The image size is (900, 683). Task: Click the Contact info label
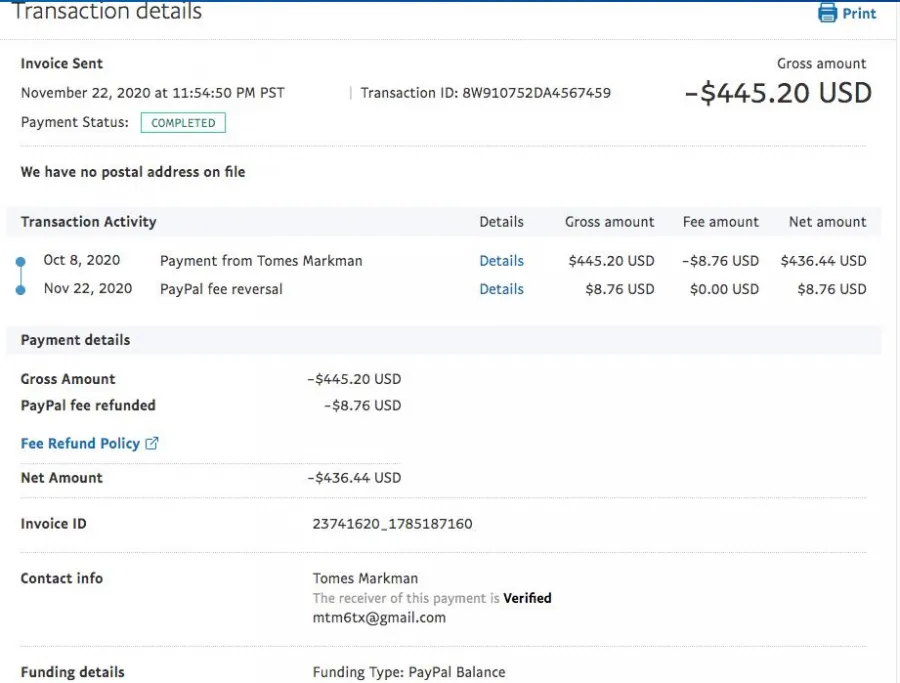click(x=61, y=578)
